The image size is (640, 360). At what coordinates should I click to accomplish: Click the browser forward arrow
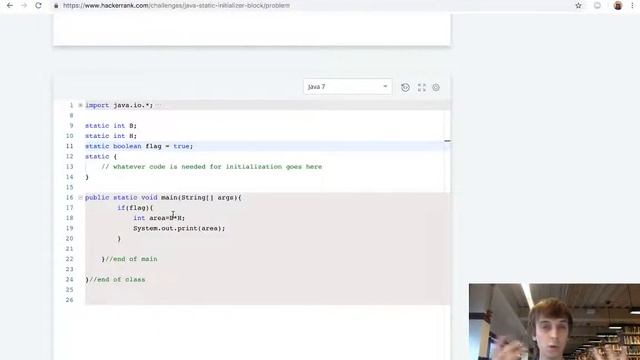[24, 6]
